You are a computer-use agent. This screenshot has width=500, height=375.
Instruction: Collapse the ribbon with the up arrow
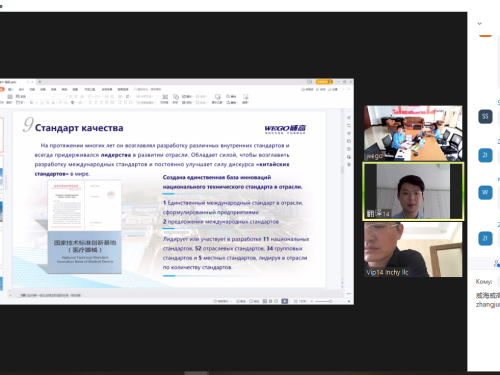click(349, 89)
